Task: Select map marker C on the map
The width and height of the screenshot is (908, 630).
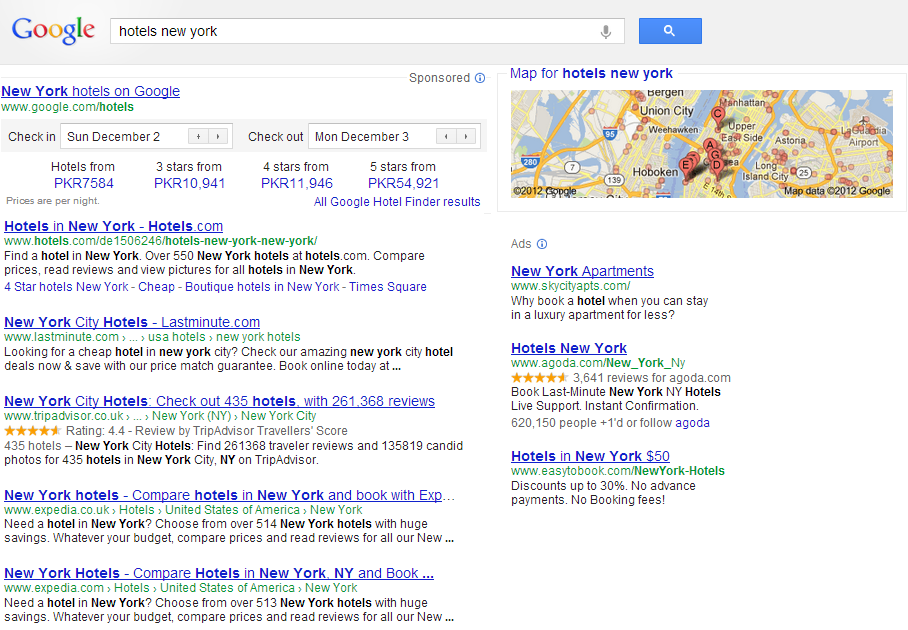Action: (717, 114)
